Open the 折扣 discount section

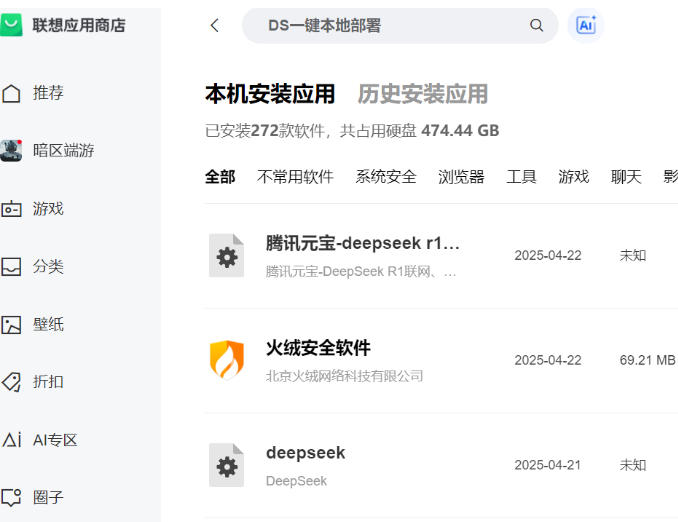coord(48,382)
